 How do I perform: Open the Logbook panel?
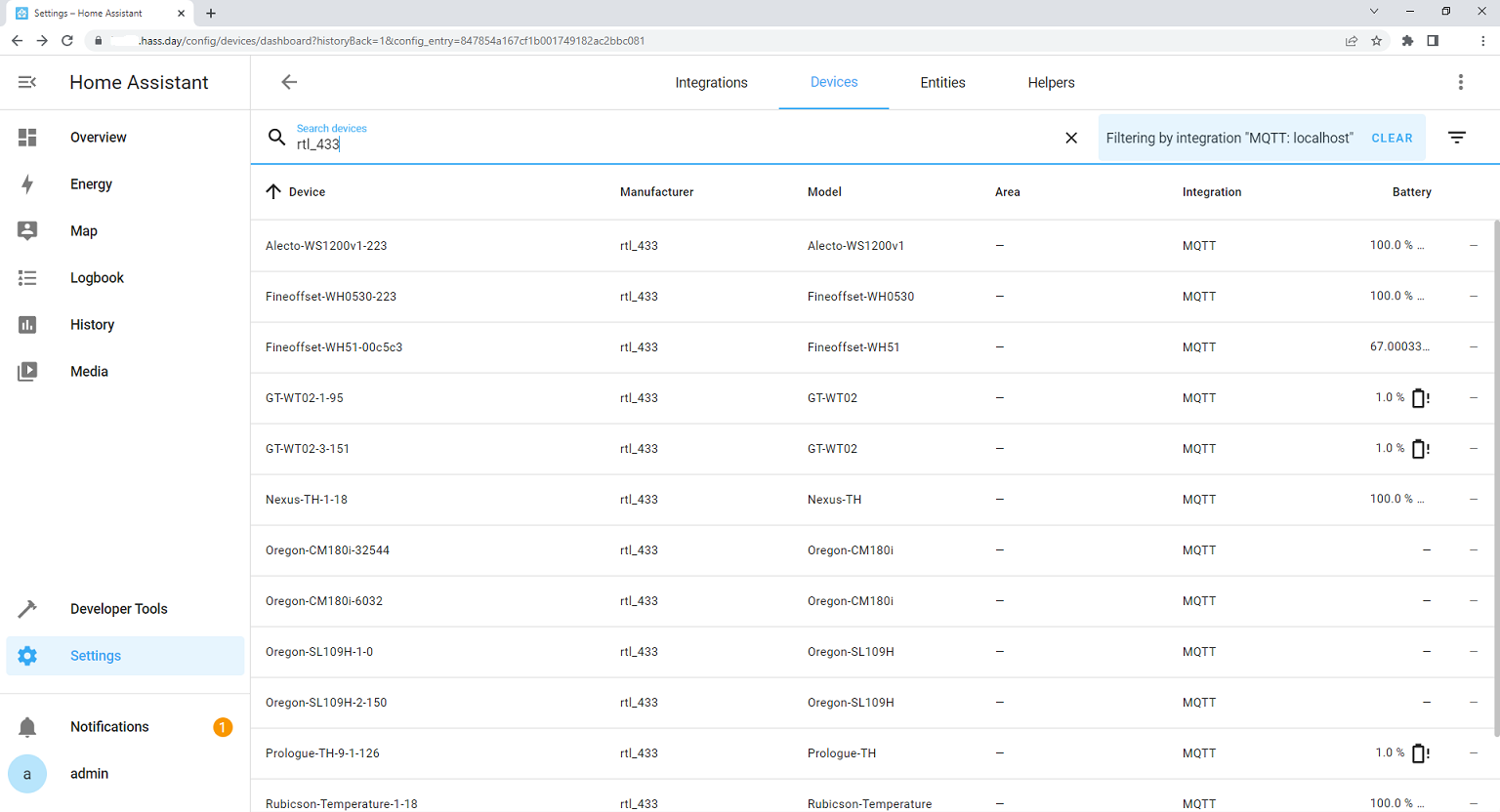(x=97, y=278)
